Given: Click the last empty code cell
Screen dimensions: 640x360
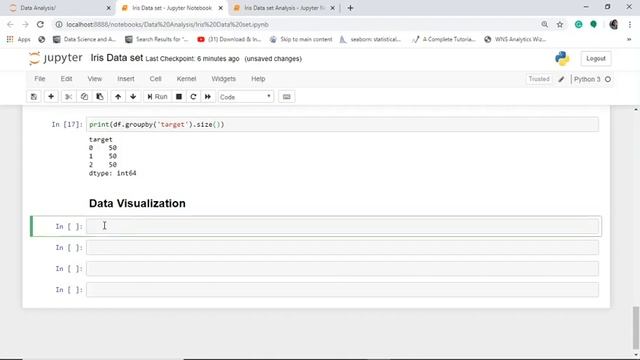Looking at the screenshot, I should click(x=342, y=290).
